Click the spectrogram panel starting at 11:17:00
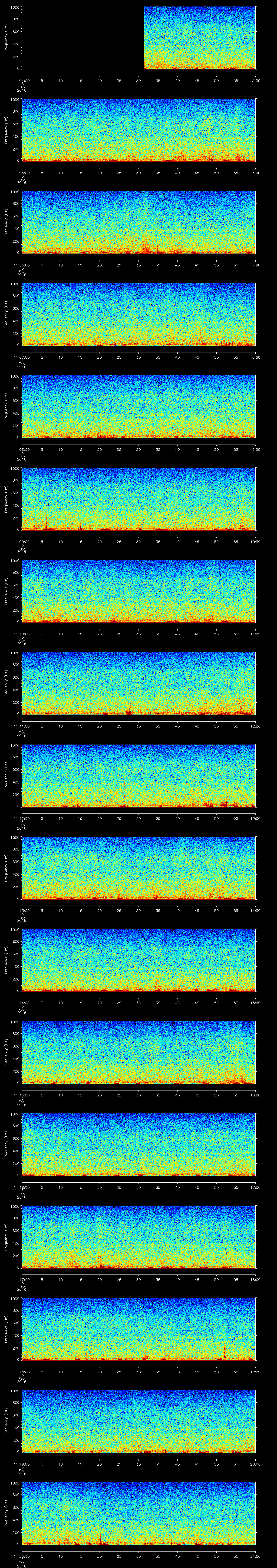277x1568 pixels. tap(139, 1237)
